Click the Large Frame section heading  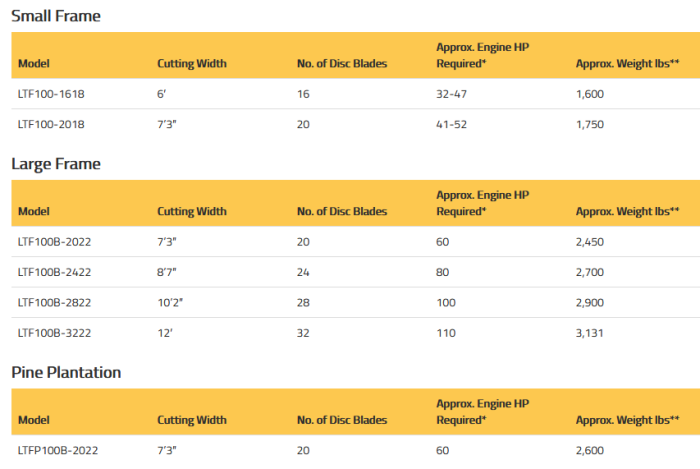coord(56,164)
